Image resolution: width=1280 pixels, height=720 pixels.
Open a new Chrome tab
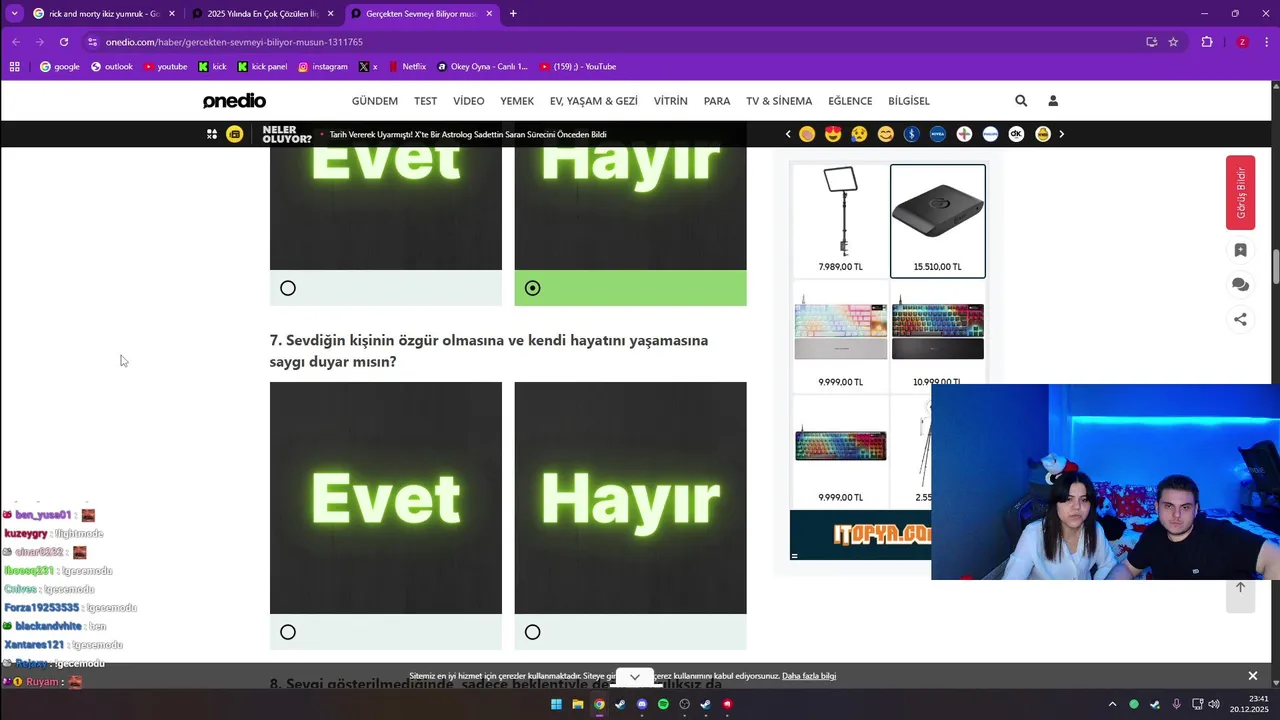pos(513,14)
